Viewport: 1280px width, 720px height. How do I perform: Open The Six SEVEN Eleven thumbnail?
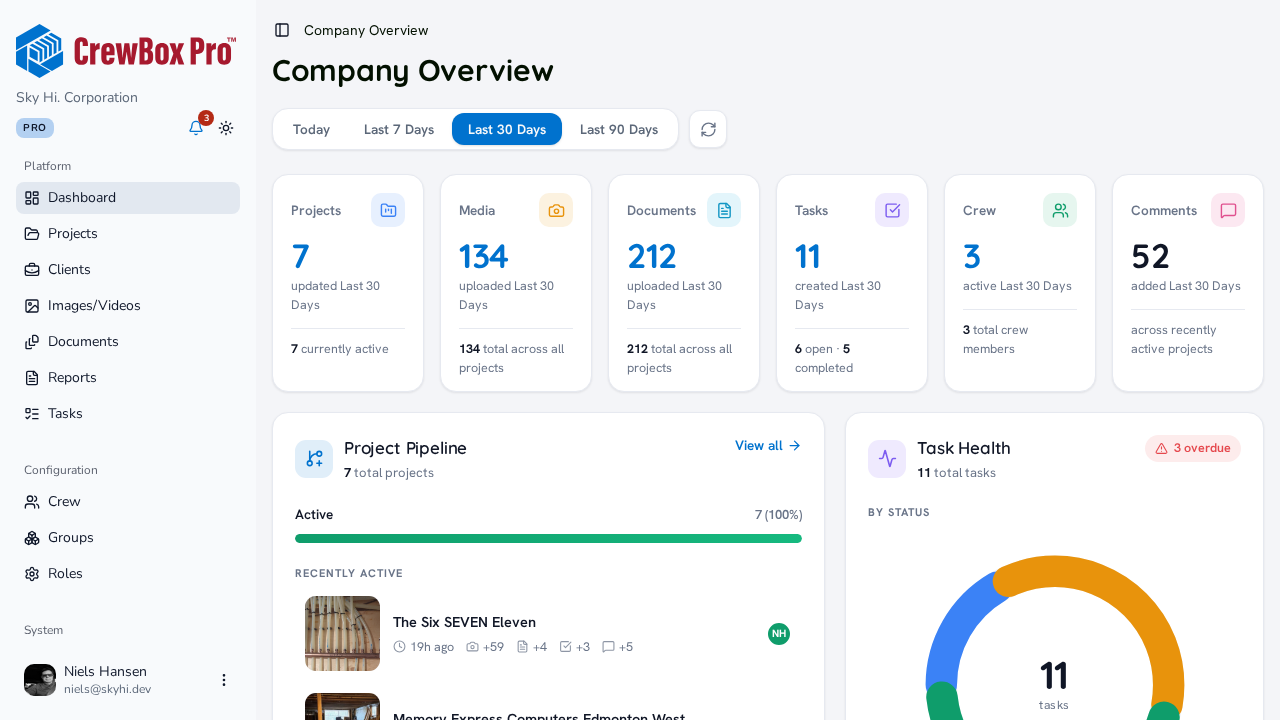point(342,633)
